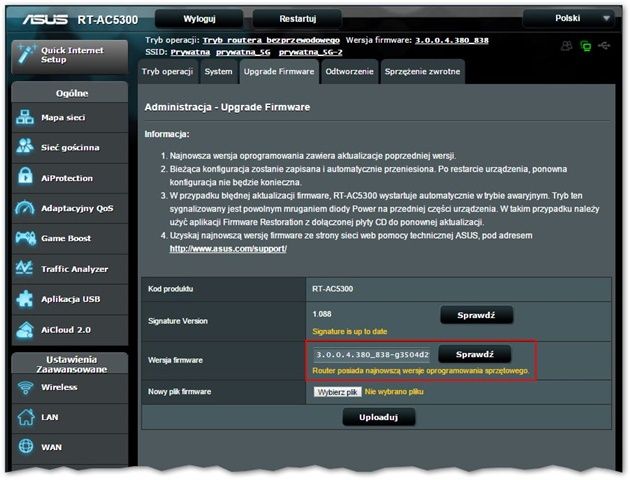The height and width of the screenshot is (480, 630).
Task: Open the Sprzężenie zwrotne tab
Action: [x=422, y=71]
